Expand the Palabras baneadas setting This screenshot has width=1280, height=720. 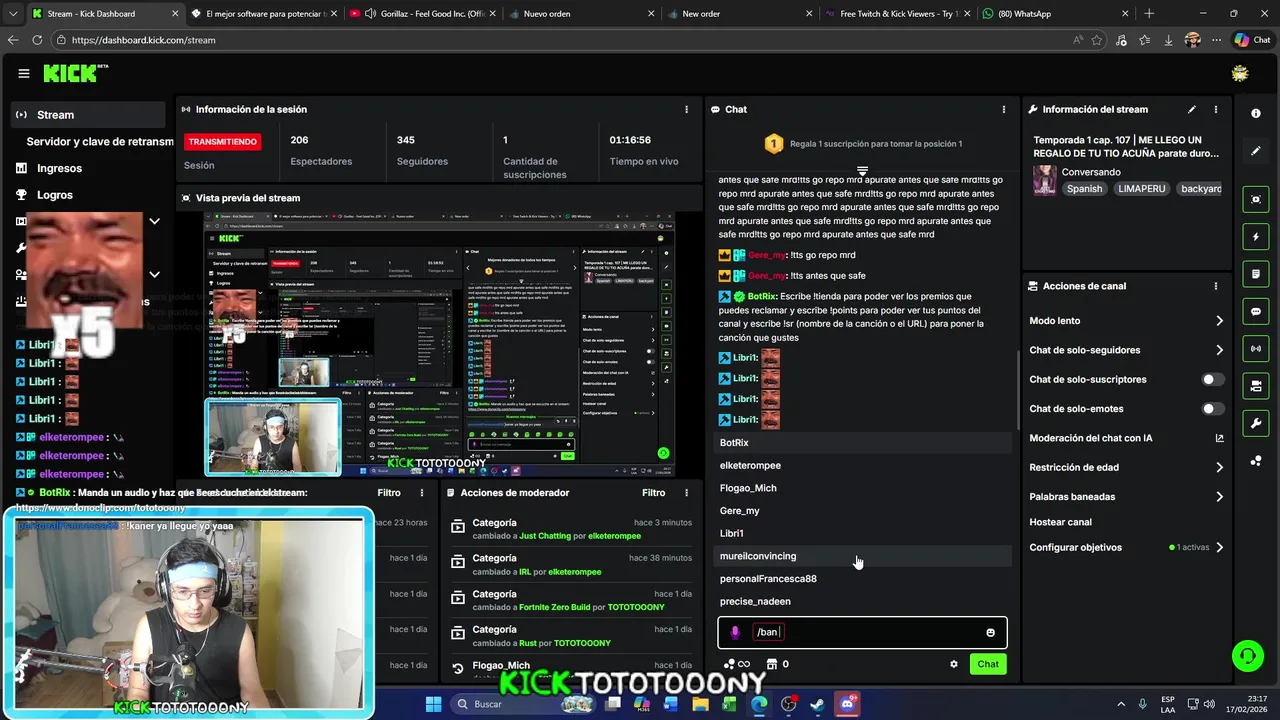point(1219,496)
